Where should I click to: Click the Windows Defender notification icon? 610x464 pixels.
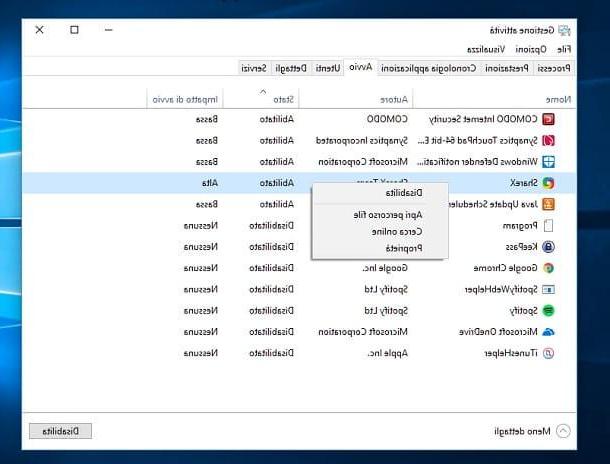tap(548, 161)
